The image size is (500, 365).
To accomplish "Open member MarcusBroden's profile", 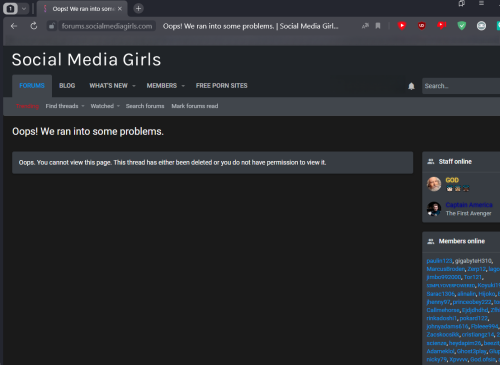I will pos(446,269).
